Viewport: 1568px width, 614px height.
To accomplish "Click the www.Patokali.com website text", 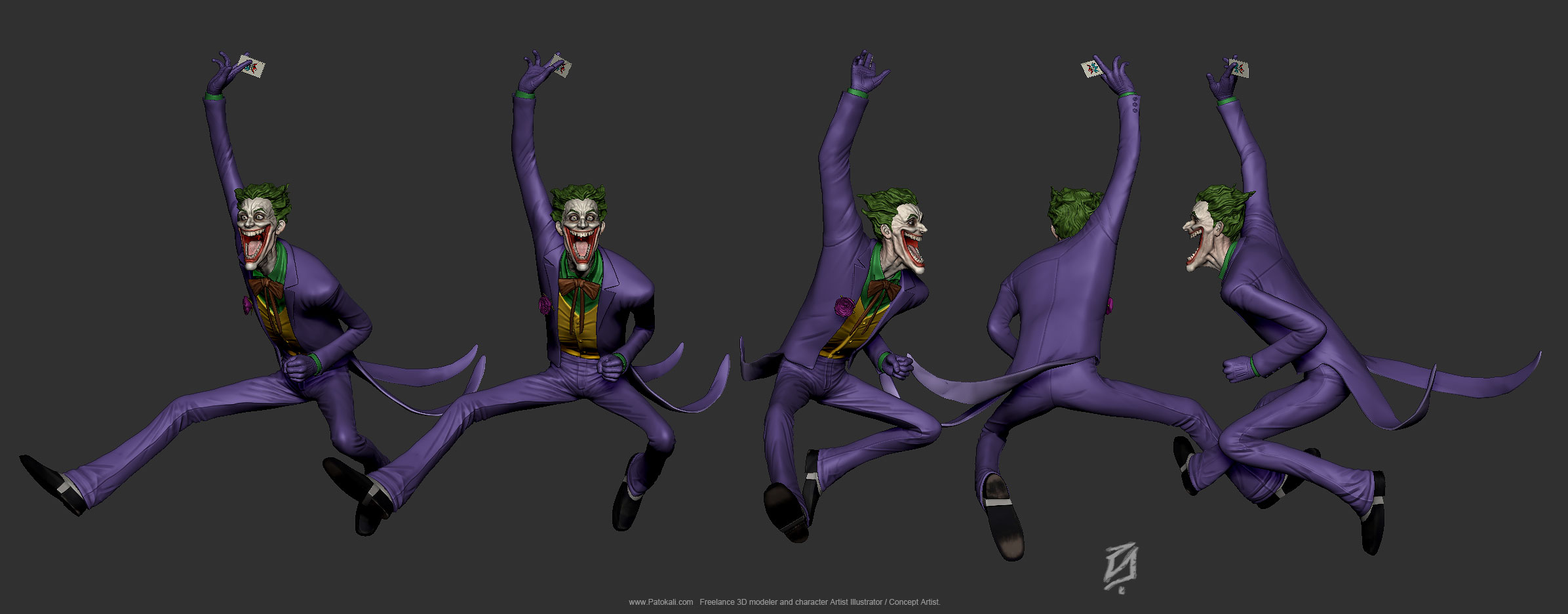I will tap(661, 602).
